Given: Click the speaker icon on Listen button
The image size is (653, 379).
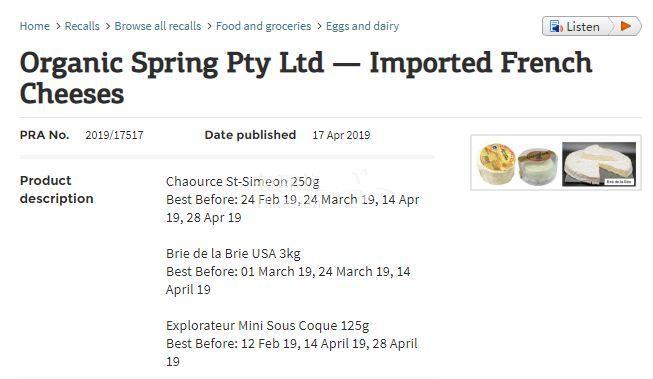Looking at the screenshot, I should (556, 26).
